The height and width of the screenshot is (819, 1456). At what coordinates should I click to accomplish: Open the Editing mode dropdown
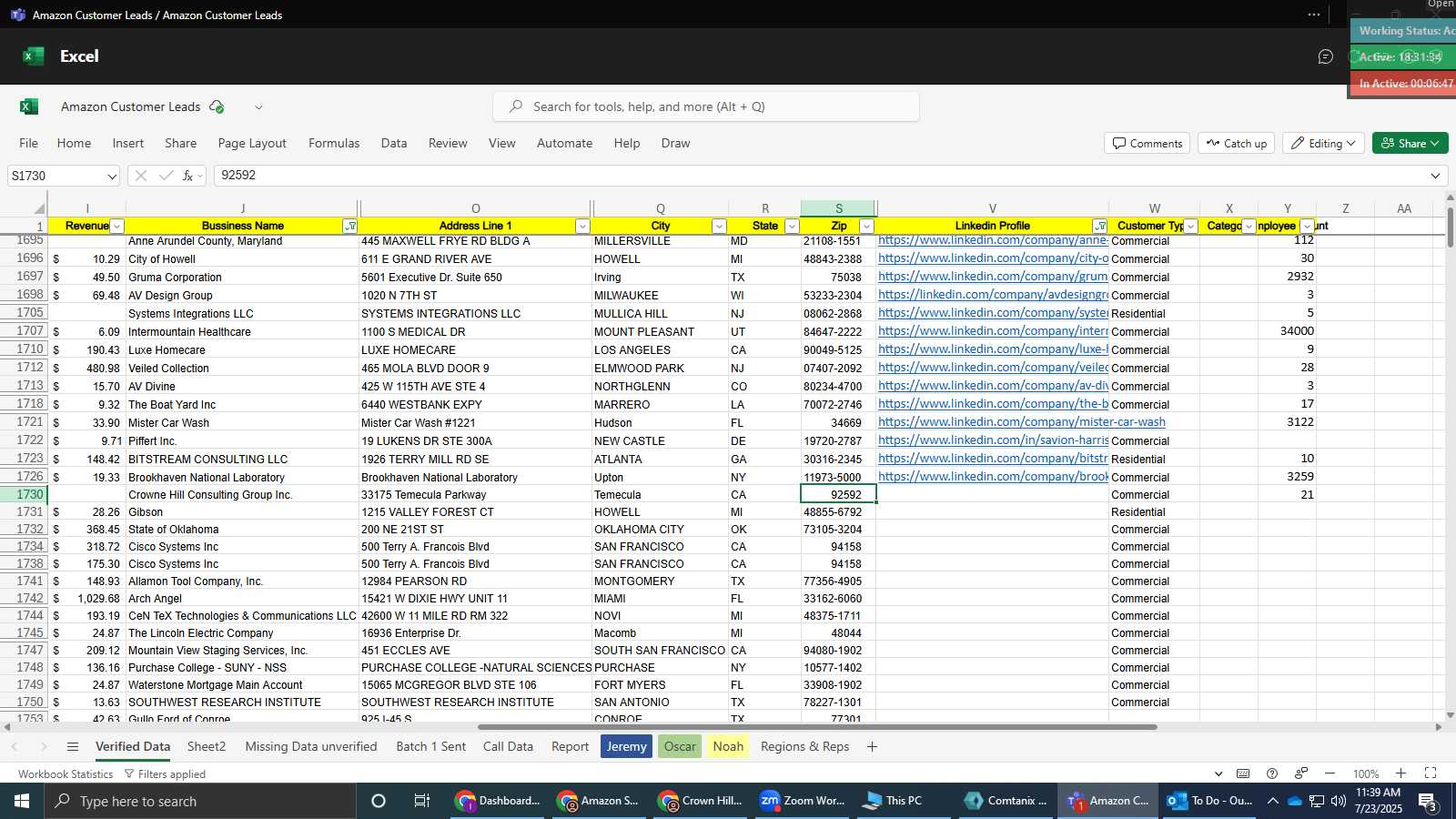pos(1323,143)
